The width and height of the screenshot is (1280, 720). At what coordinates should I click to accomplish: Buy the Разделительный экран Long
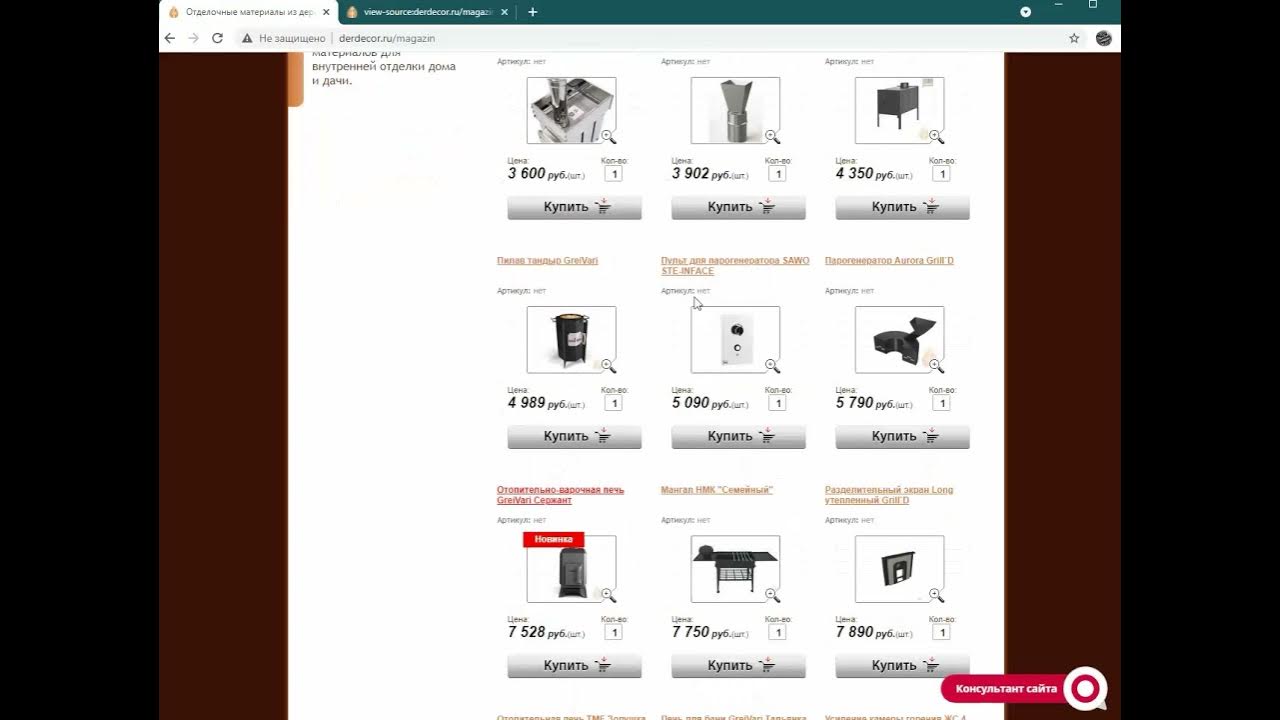point(902,665)
